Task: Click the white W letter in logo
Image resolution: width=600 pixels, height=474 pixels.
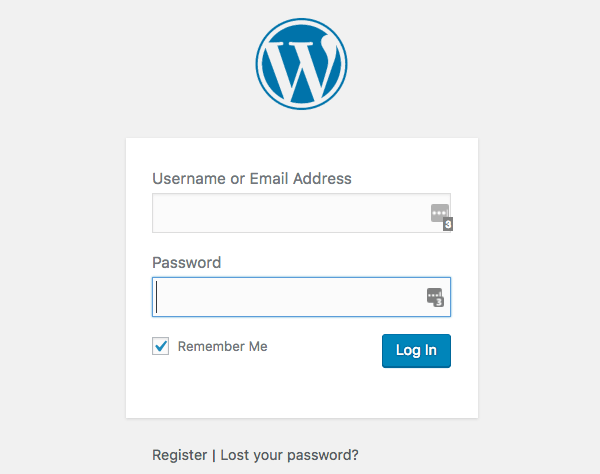Action: click(x=300, y=68)
